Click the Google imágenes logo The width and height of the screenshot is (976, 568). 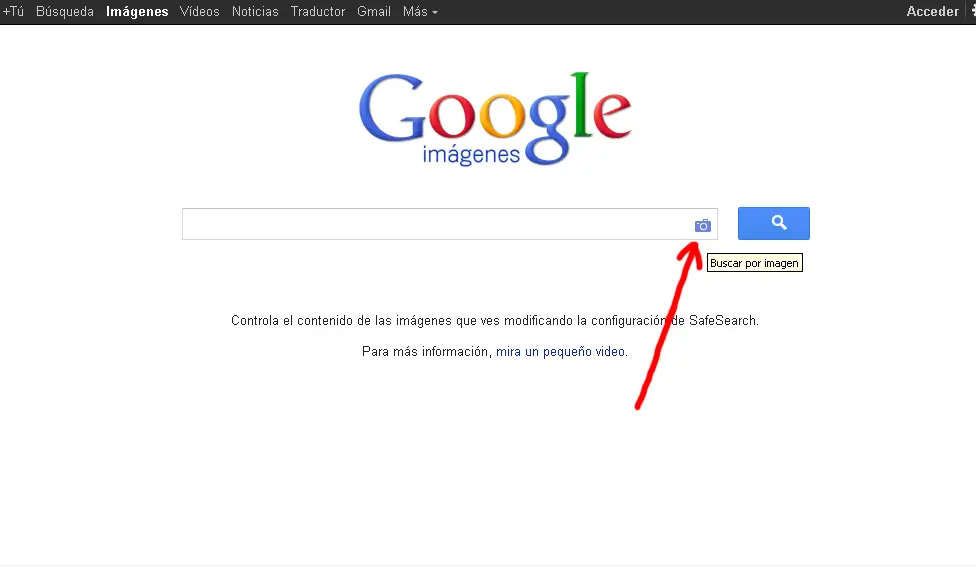pos(495,118)
